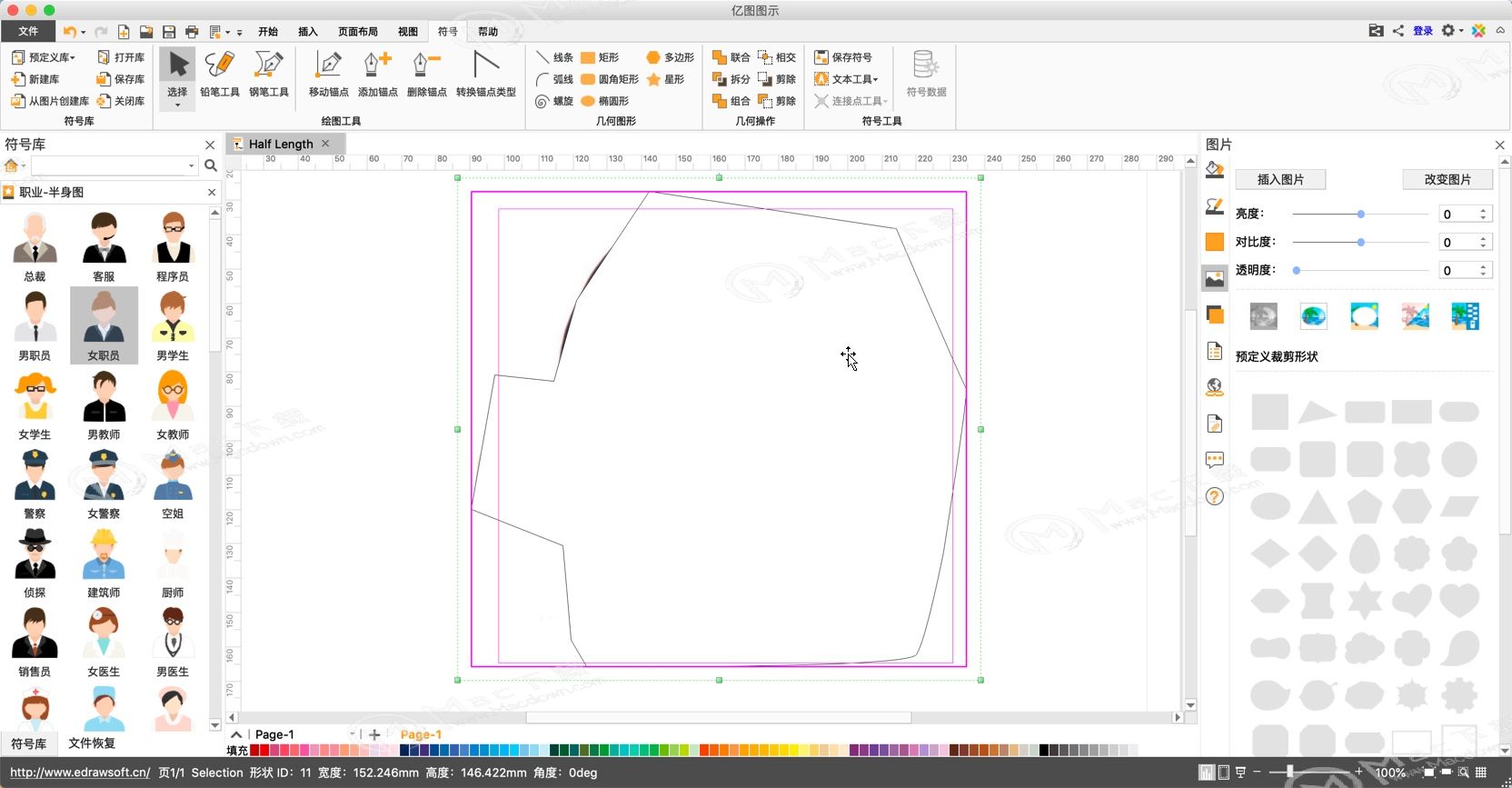Click 新建库 to create new library
The width and height of the screenshot is (1512, 788).
35,79
